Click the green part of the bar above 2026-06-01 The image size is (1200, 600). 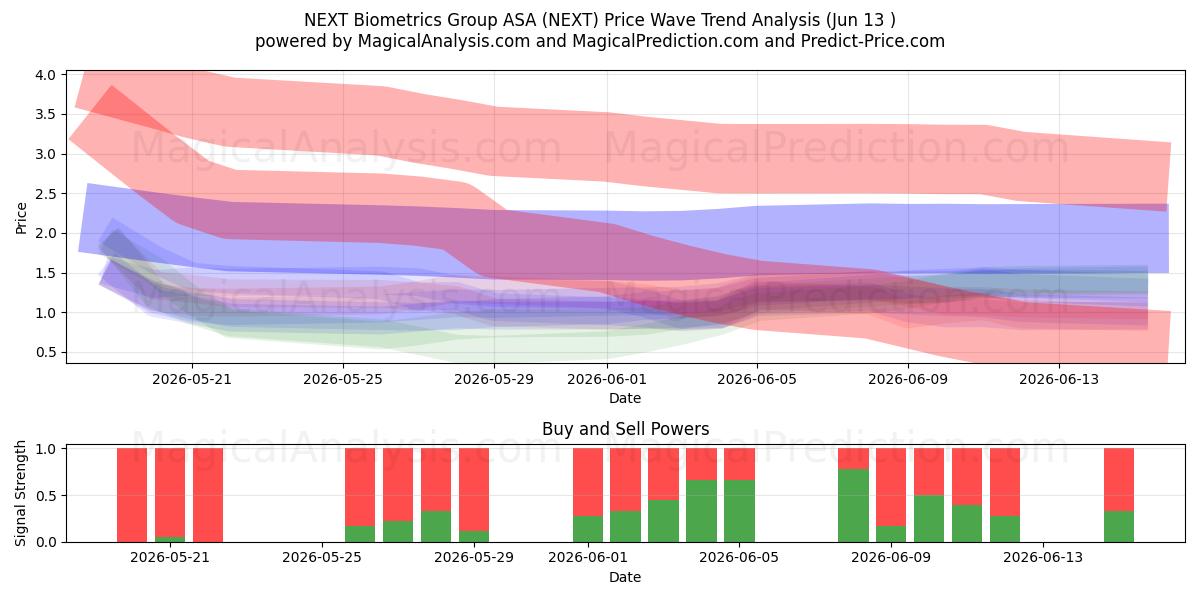pos(588,529)
